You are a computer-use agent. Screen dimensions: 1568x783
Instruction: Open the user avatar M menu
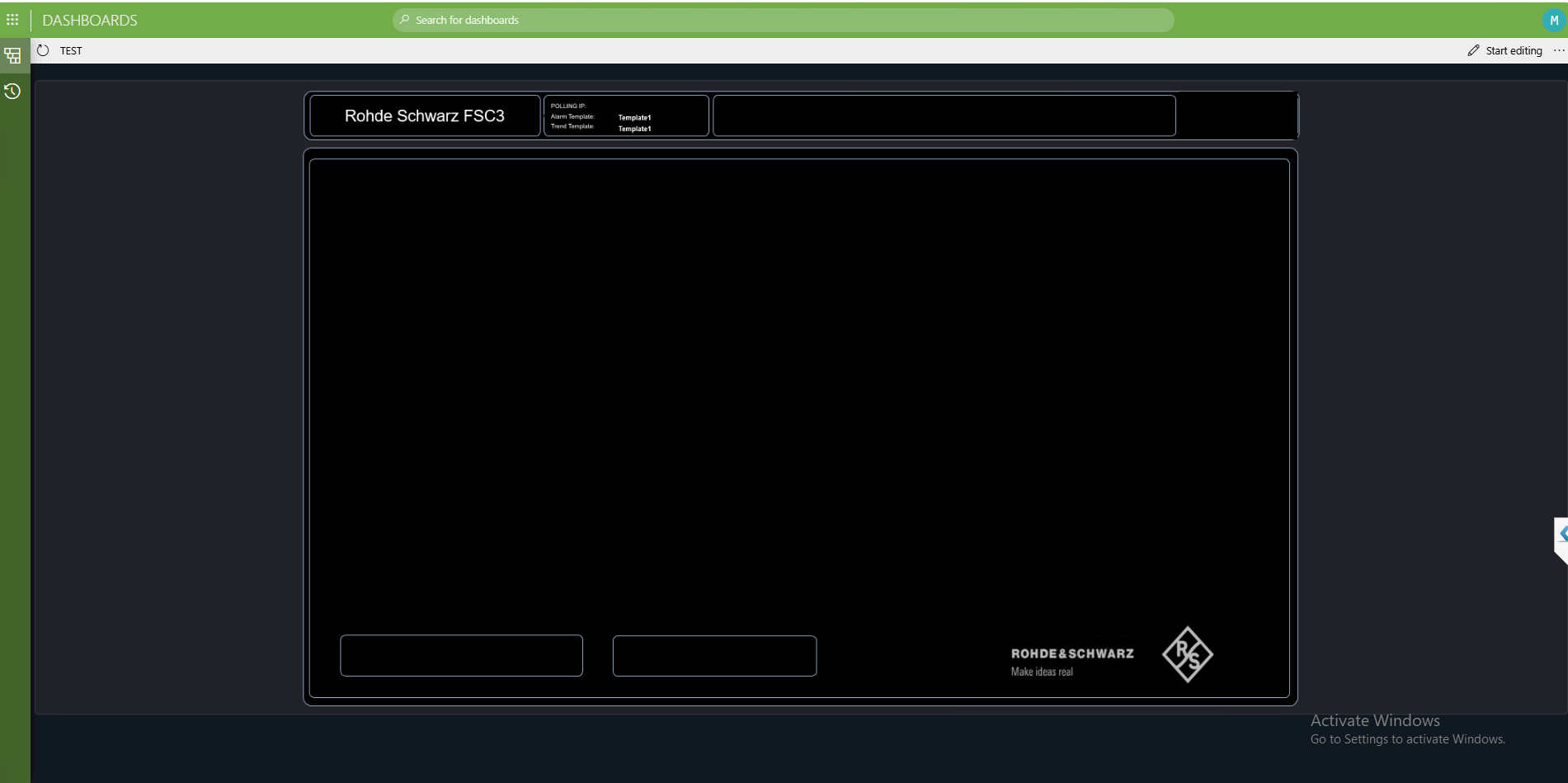point(1553,20)
